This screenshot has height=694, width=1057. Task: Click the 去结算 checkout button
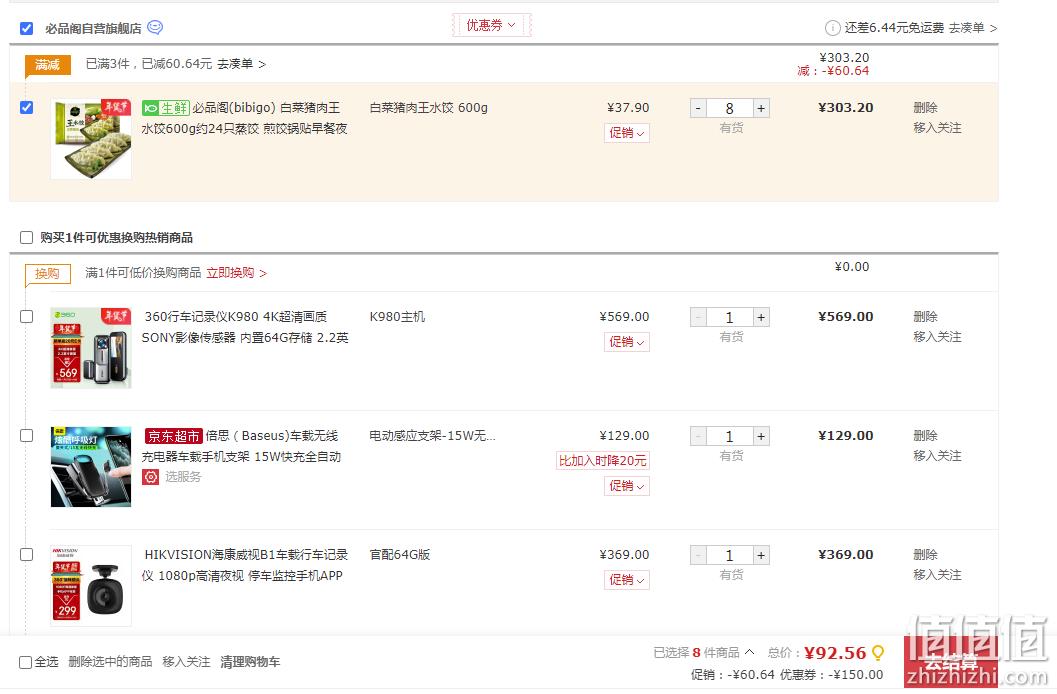pos(950,662)
